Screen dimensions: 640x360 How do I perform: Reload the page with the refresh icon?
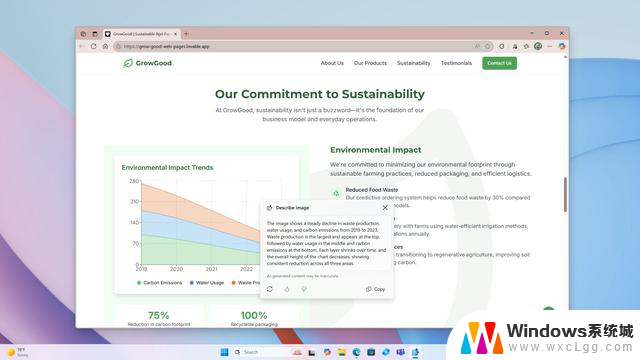click(94, 47)
